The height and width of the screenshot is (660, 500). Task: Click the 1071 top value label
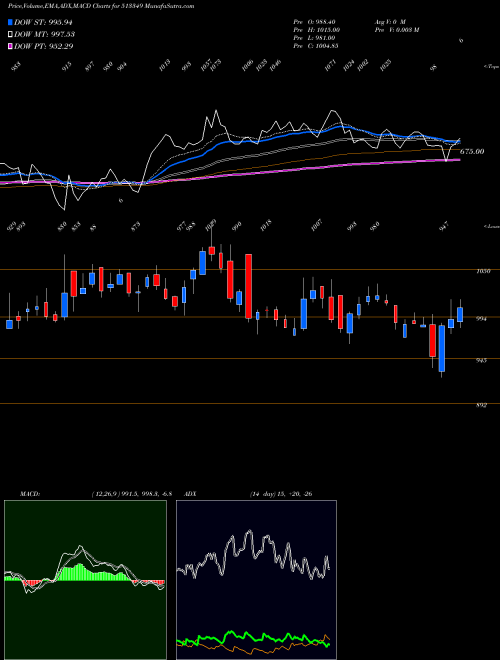click(331, 65)
